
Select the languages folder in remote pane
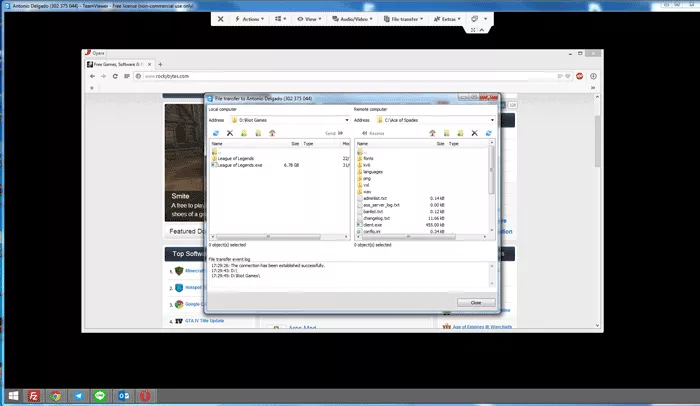(x=370, y=172)
